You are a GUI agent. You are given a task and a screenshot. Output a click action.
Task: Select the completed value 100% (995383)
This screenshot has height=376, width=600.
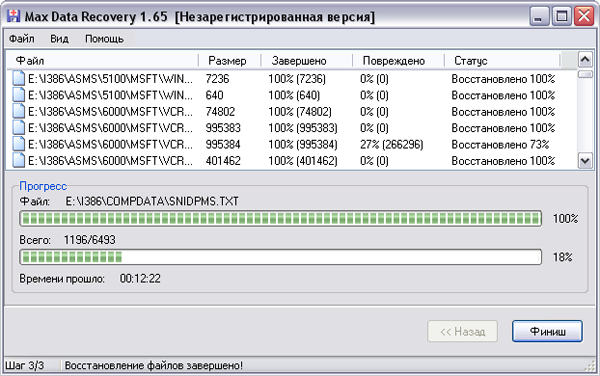pos(303,128)
